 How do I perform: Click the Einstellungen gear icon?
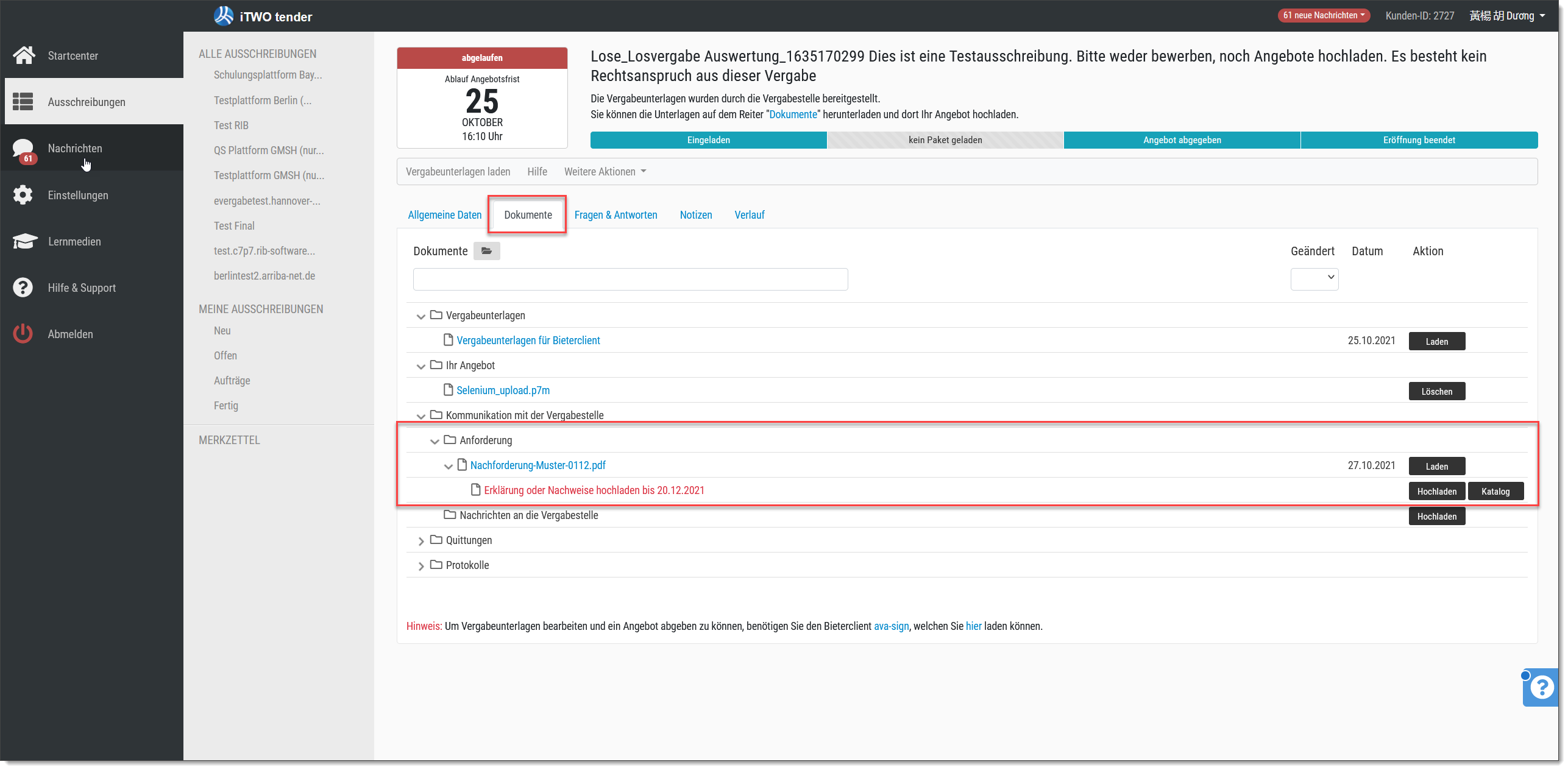[23, 195]
